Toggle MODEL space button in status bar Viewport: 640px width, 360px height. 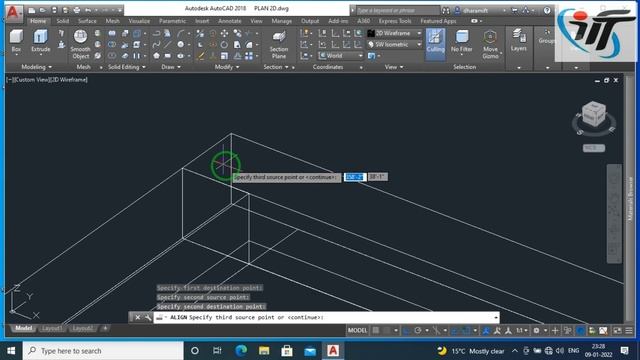tap(357, 331)
